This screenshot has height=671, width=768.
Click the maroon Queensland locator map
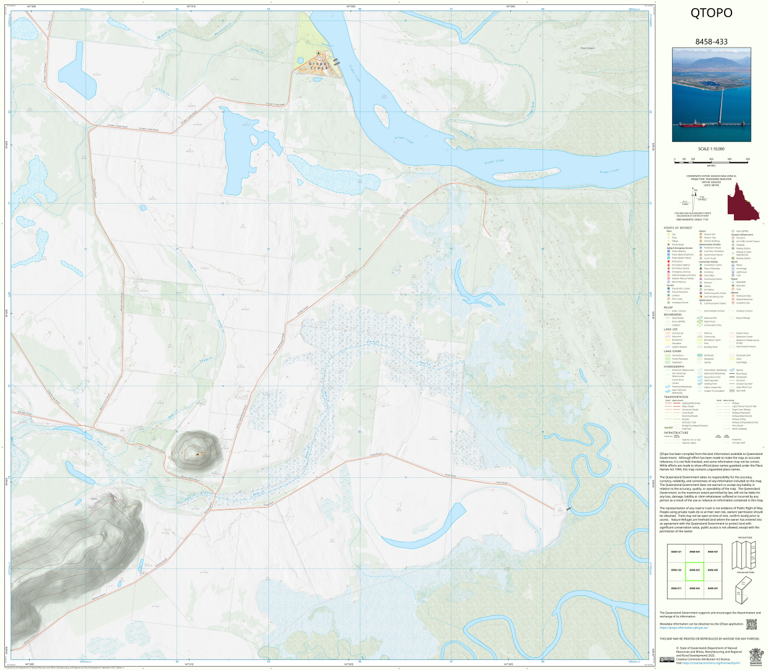[743, 202]
